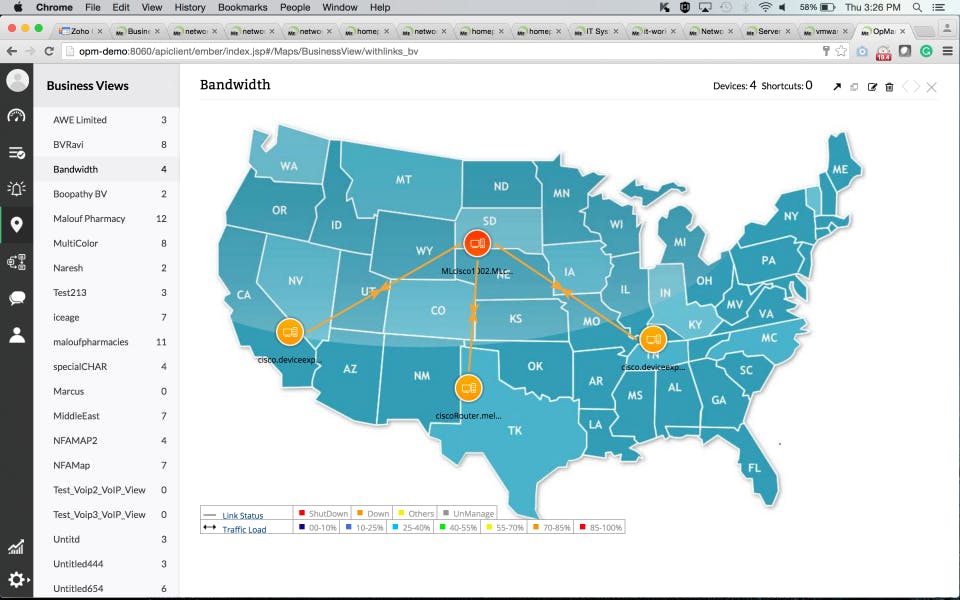Image resolution: width=960 pixels, height=600 pixels.
Task: Open the Settings gear in sidebar
Action: coord(17,579)
